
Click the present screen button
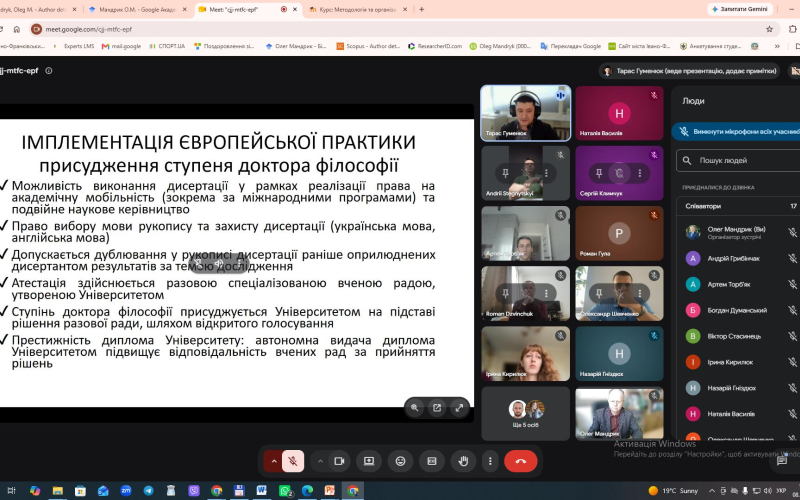pyautogui.click(x=369, y=461)
